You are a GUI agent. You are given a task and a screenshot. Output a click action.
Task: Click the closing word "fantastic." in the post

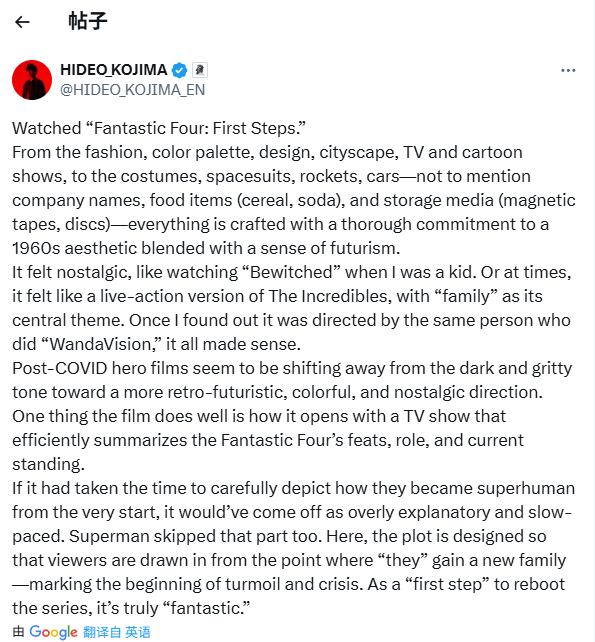coord(207,608)
